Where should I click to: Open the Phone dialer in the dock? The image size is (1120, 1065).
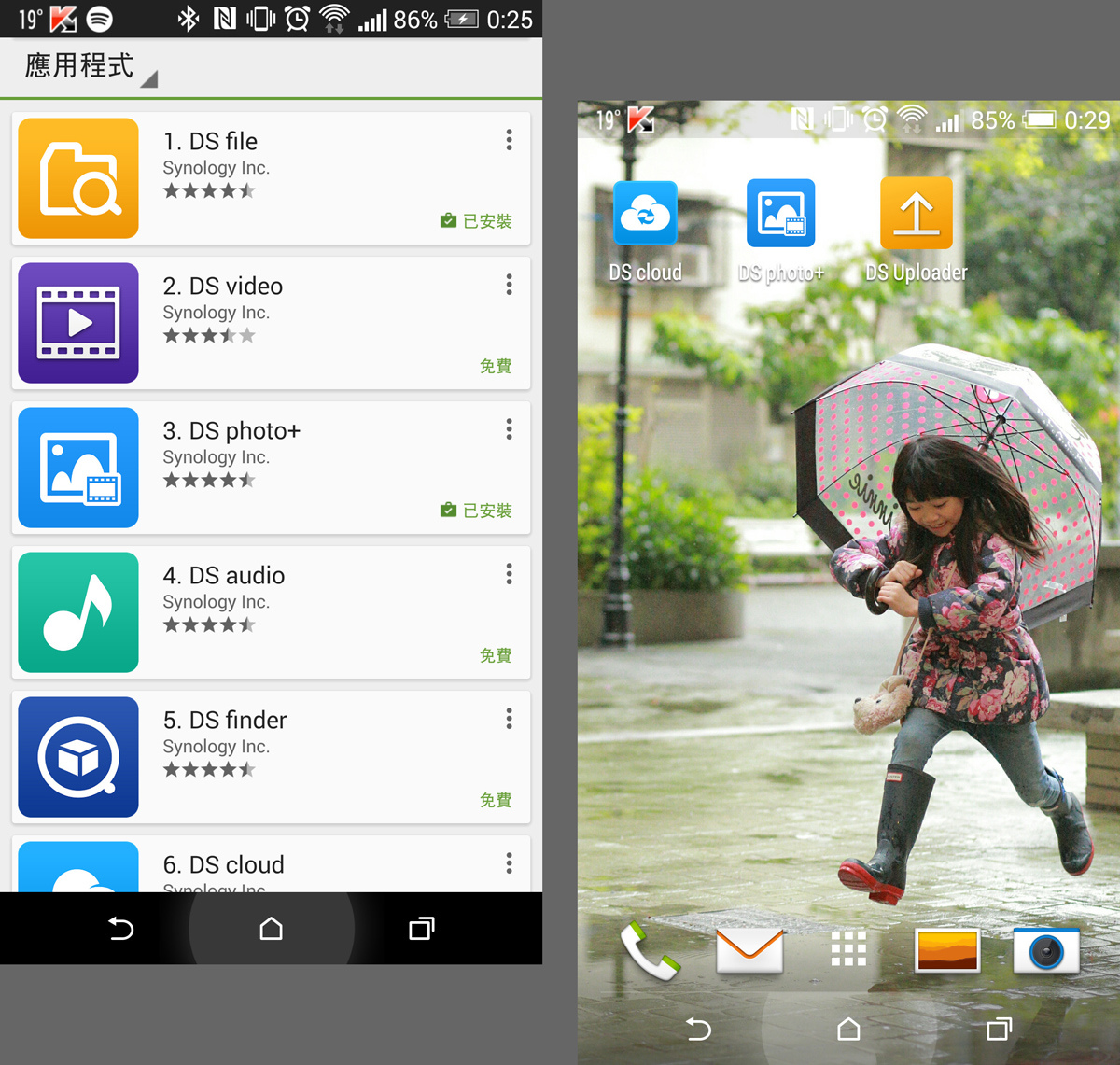(x=651, y=950)
